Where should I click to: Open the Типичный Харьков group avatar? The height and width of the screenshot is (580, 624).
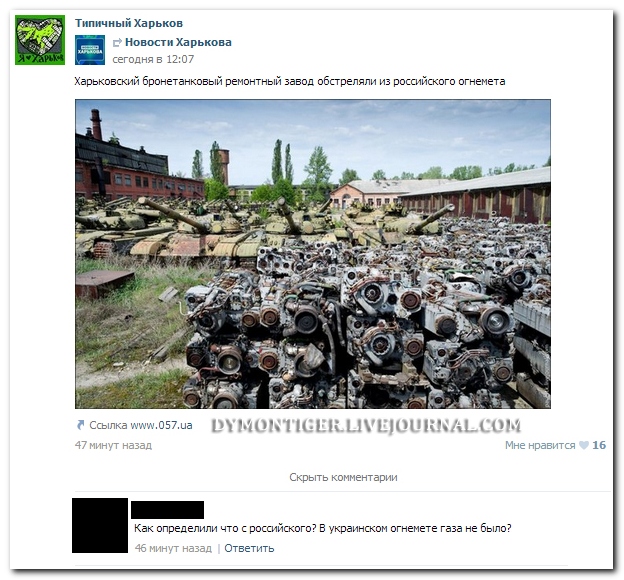pyautogui.click(x=40, y=40)
